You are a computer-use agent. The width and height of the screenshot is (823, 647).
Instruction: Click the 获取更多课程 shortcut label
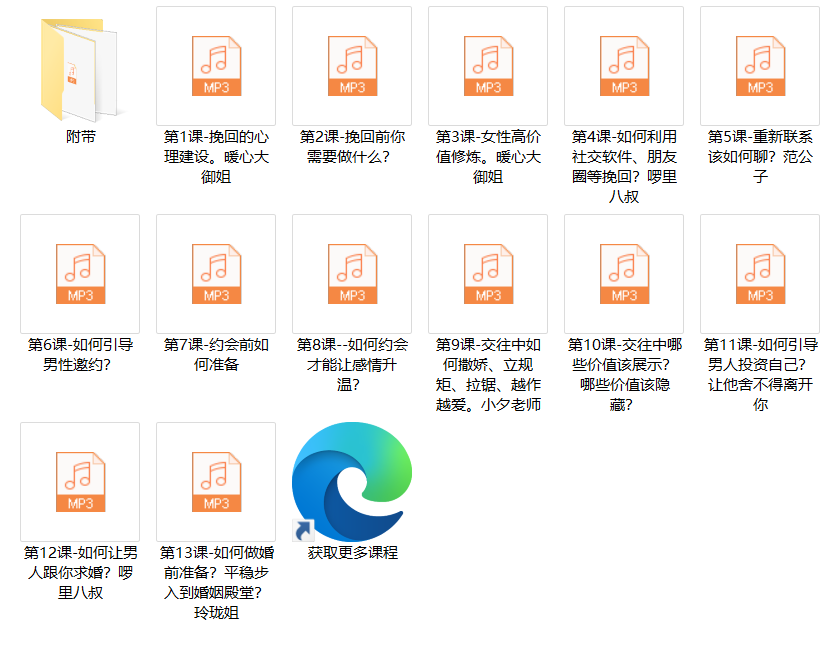pos(352,553)
